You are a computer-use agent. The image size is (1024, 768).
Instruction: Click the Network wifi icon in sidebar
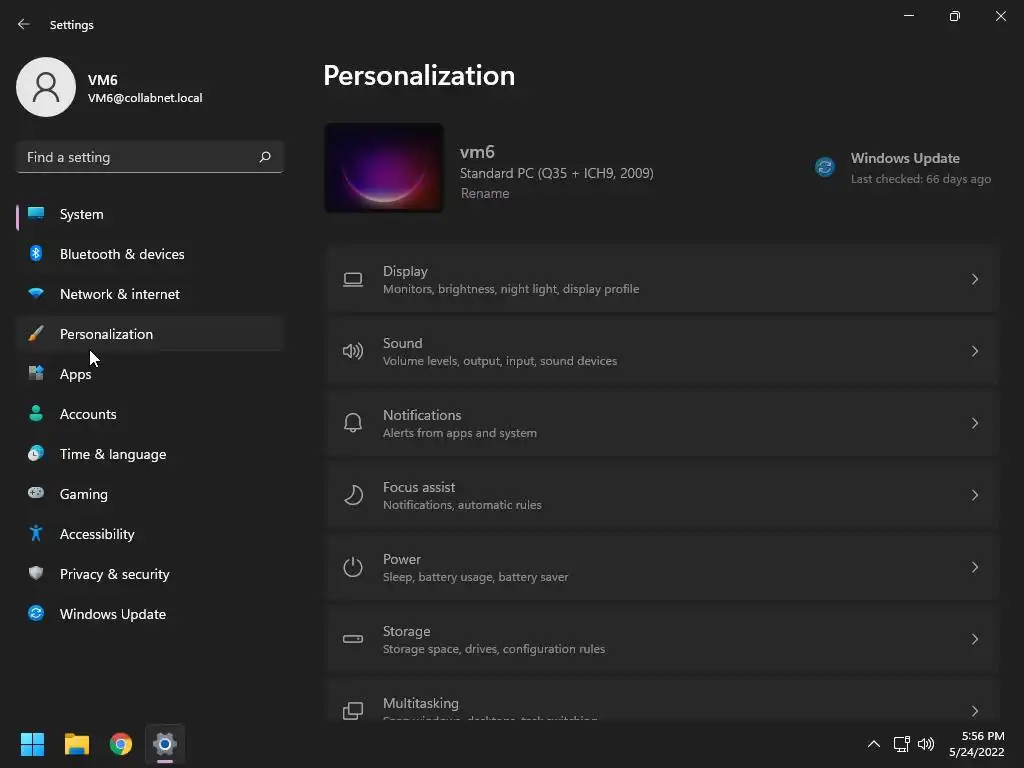tap(36, 293)
